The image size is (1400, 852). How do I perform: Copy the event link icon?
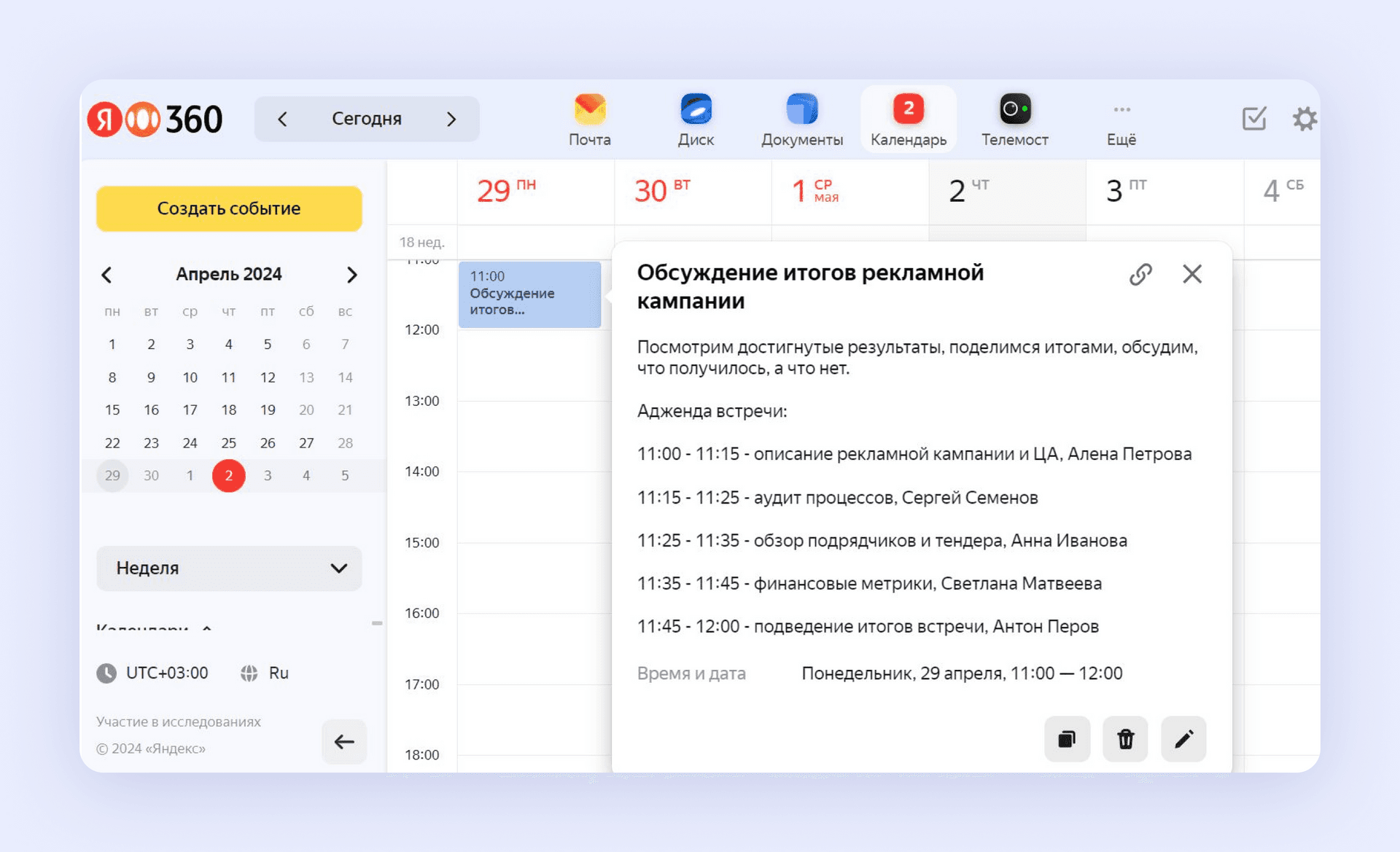click(1140, 274)
